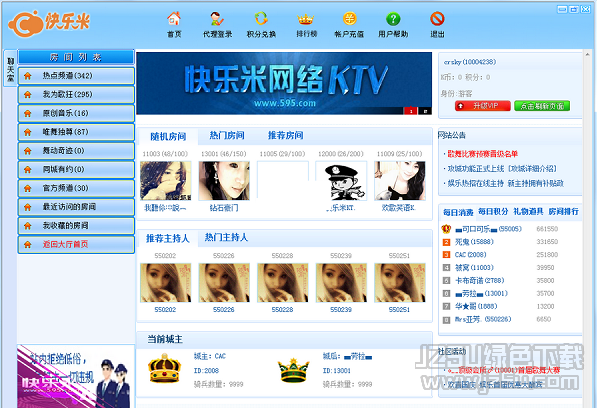Select the 房间排行 ranking tab
Image resolution: width=597 pixels, height=408 pixels.
(563, 212)
